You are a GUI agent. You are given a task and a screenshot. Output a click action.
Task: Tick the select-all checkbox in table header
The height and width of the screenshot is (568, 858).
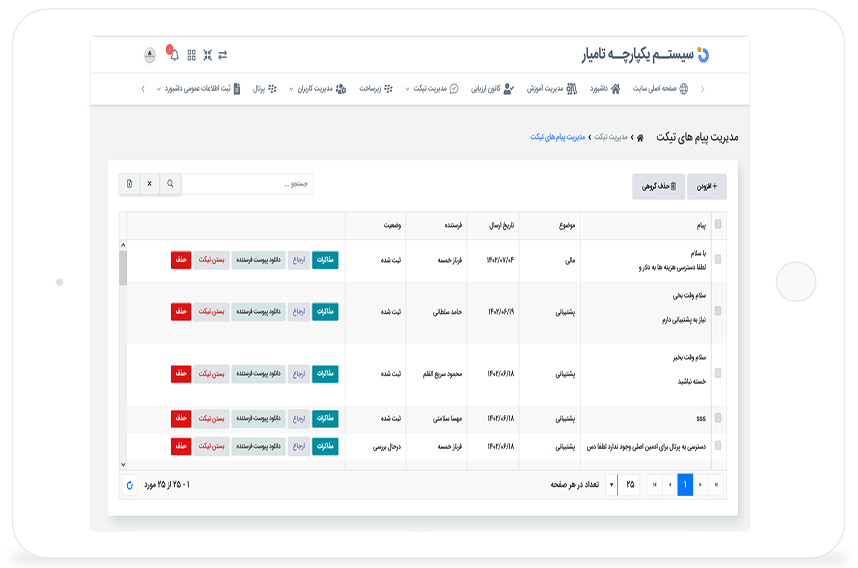tap(718, 224)
